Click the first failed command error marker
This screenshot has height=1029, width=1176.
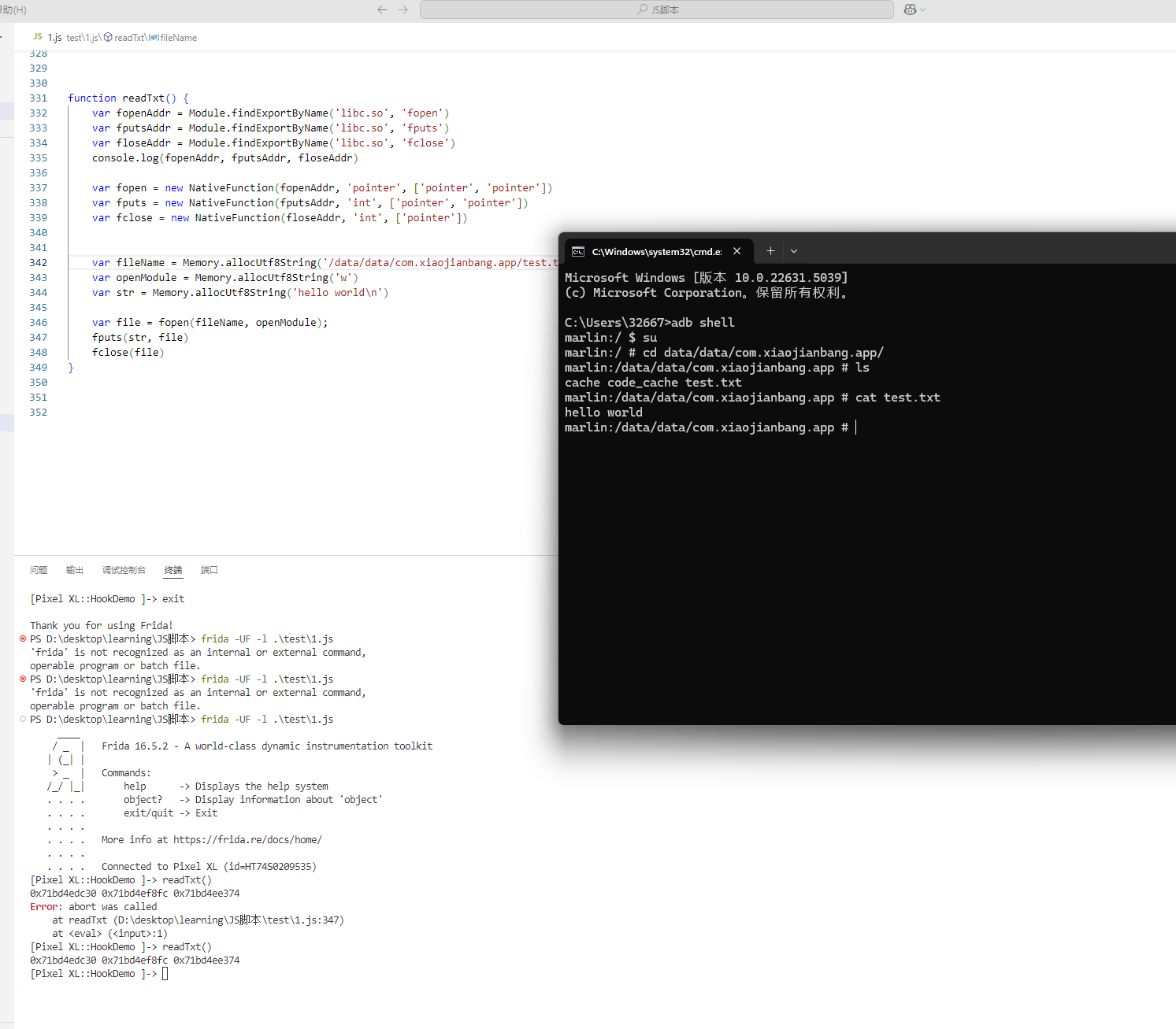[23, 638]
